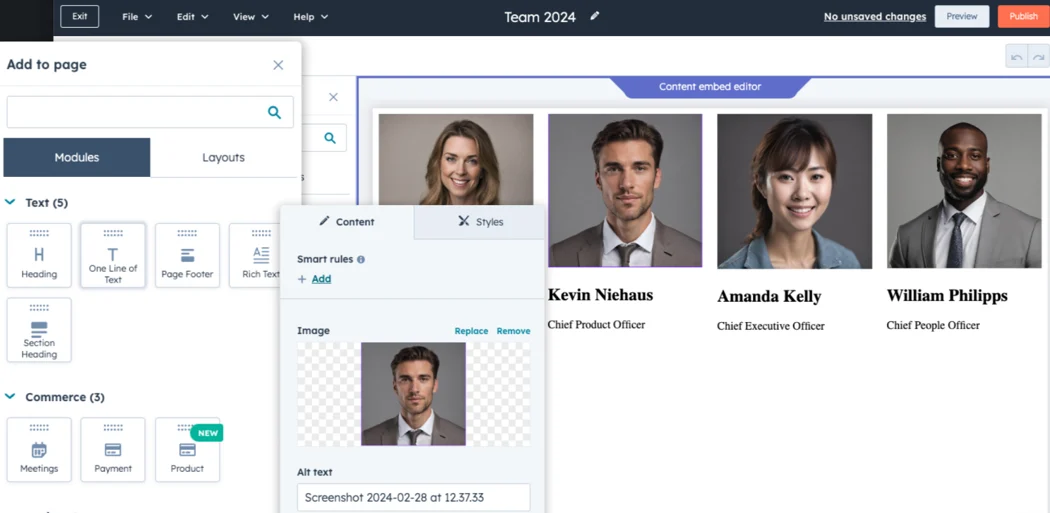Open the Edit menu
This screenshot has width=1050, height=513.
coord(193,17)
